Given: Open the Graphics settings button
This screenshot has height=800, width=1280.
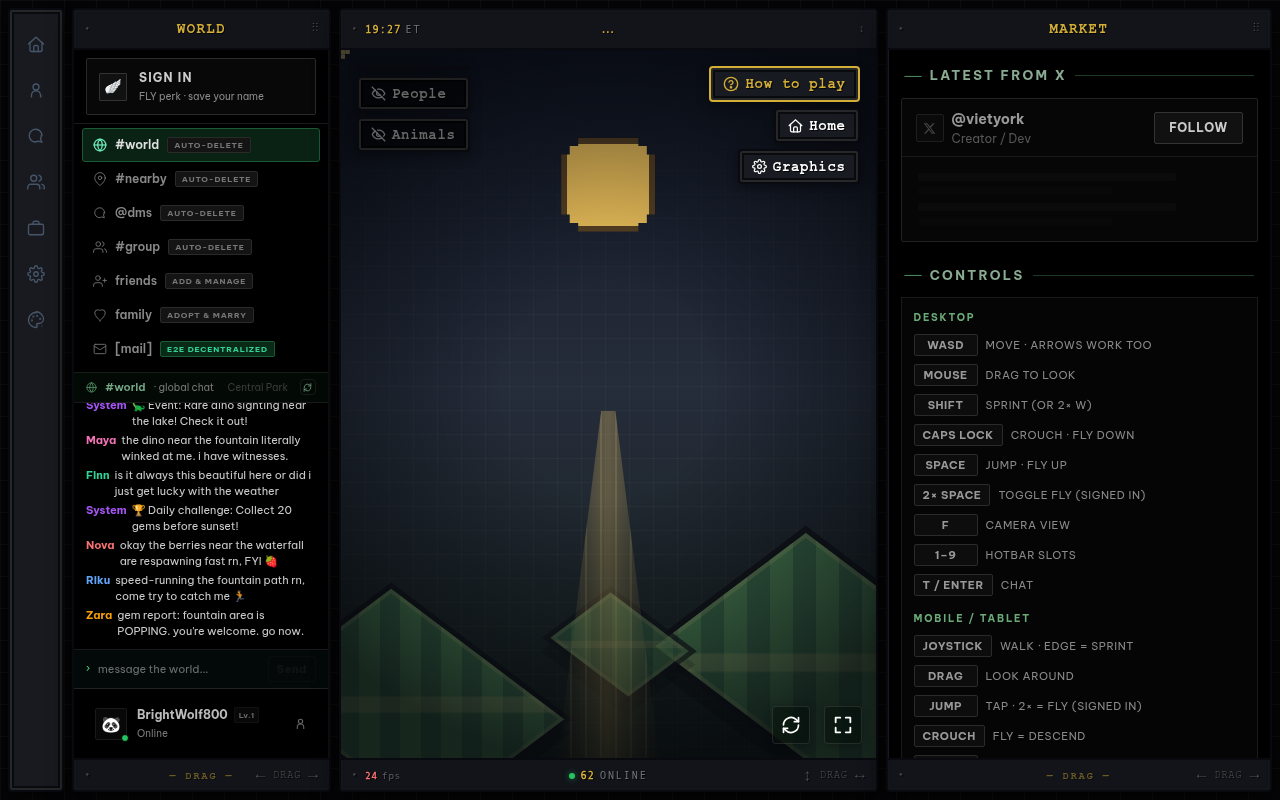Looking at the screenshot, I should 799,167.
